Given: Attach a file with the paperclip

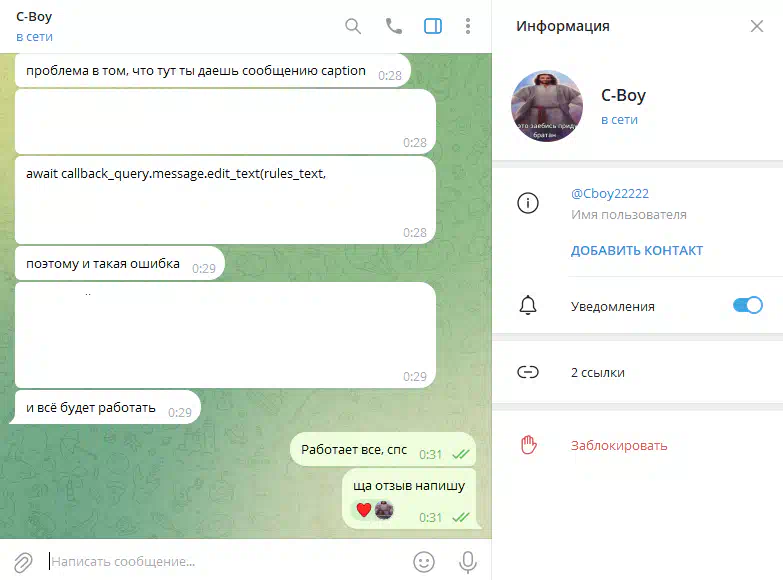Looking at the screenshot, I should point(23,562).
